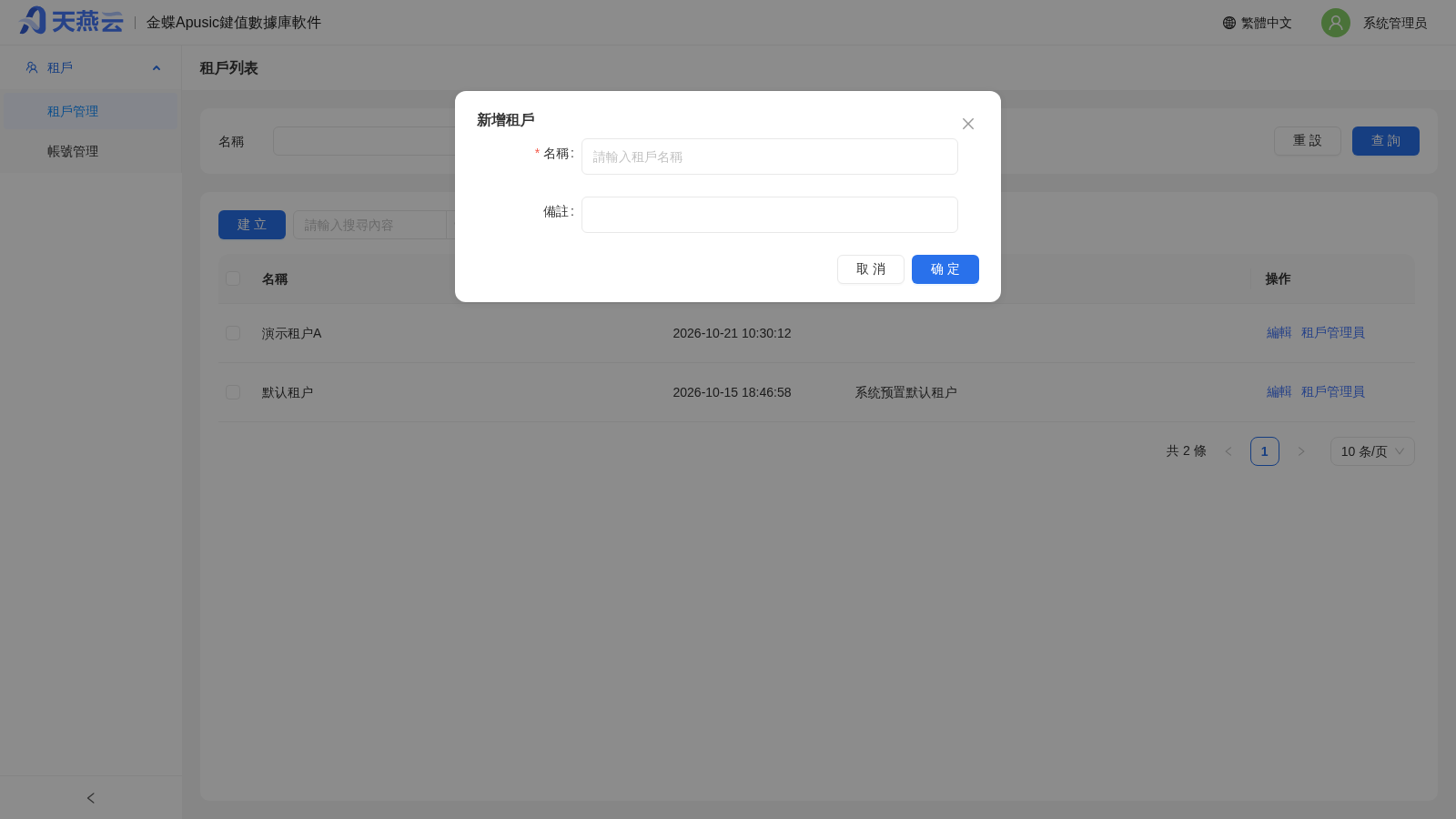Check the box for 演示租户A row
1456x819 pixels.
[233, 333]
